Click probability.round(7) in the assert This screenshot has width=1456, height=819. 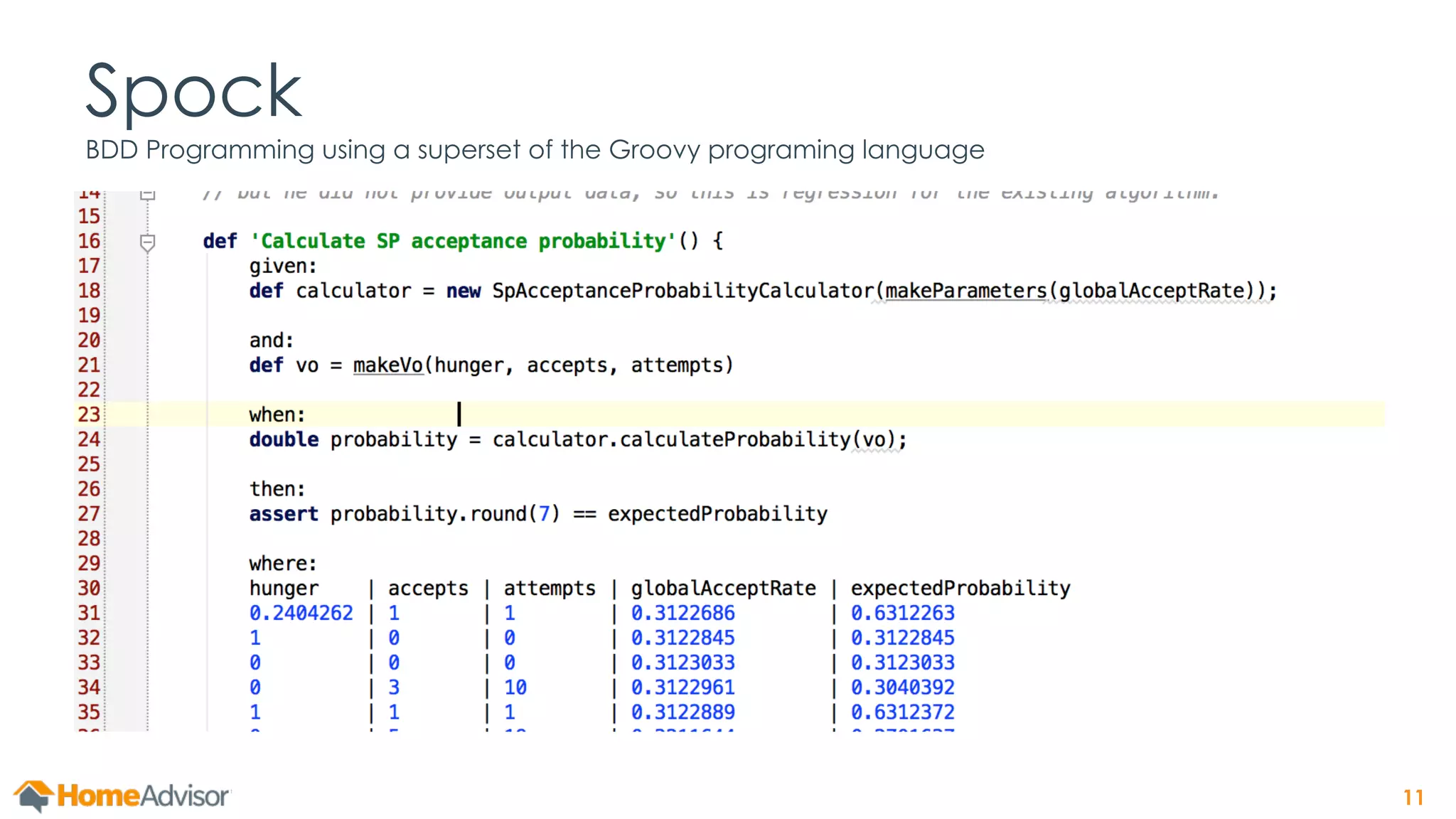(x=445, y=514)
